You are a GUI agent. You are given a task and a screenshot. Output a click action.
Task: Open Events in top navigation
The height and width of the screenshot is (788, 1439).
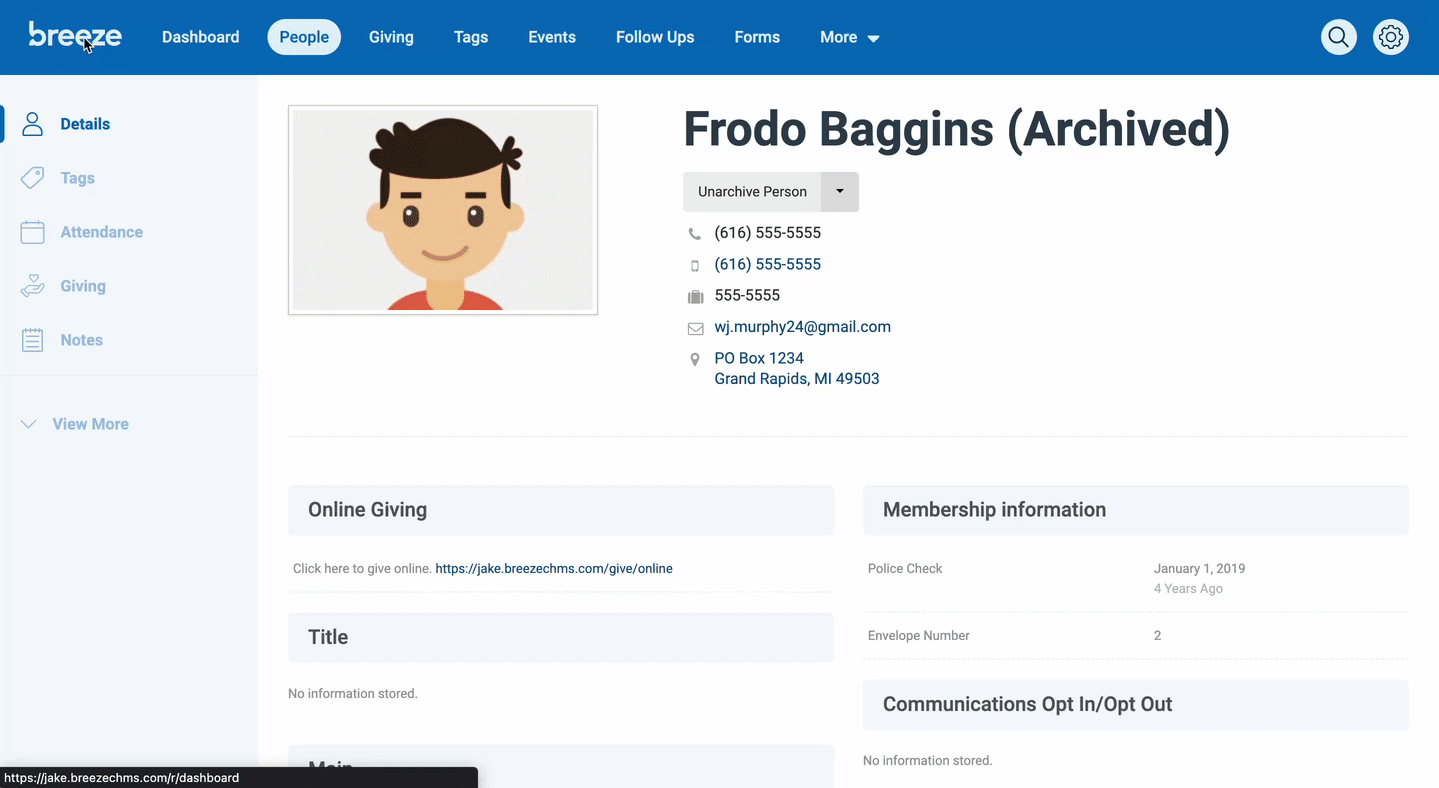click(552, 37)
